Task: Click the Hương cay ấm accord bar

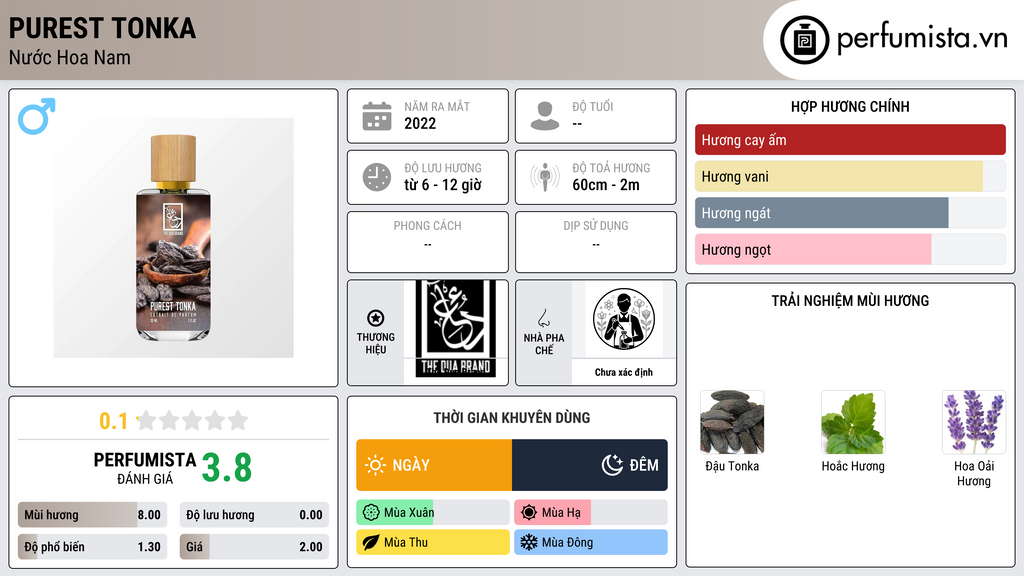Action: 850,140
